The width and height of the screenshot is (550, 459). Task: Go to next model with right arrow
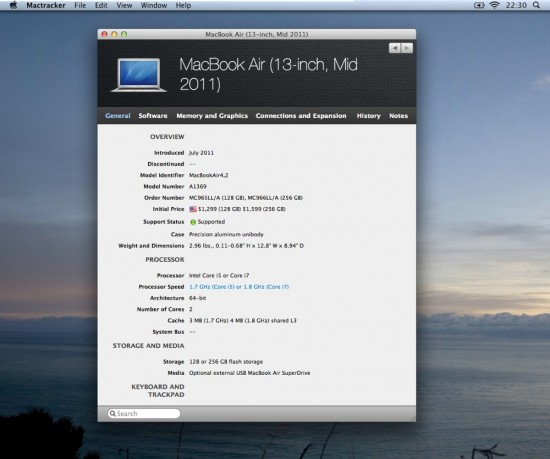[407, 48]
